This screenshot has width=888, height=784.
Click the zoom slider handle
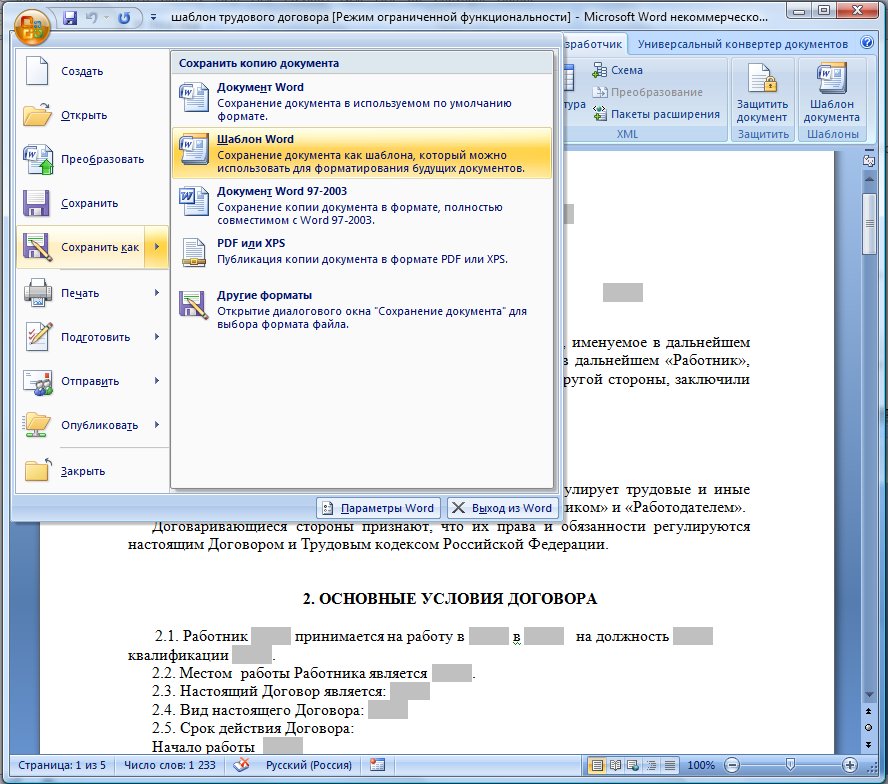[791, 765]
